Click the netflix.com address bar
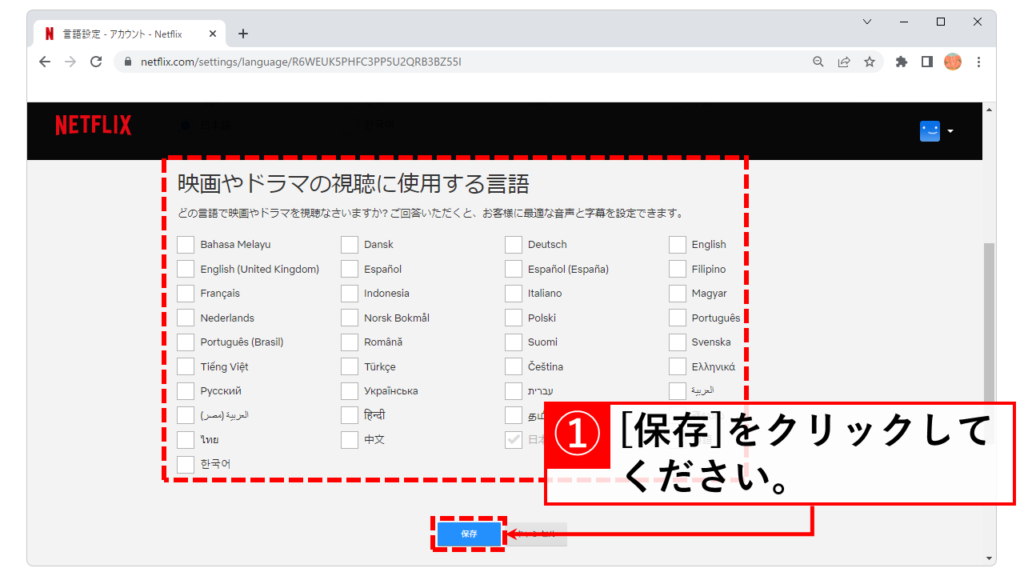The image size is (1024, 576). 450,62
